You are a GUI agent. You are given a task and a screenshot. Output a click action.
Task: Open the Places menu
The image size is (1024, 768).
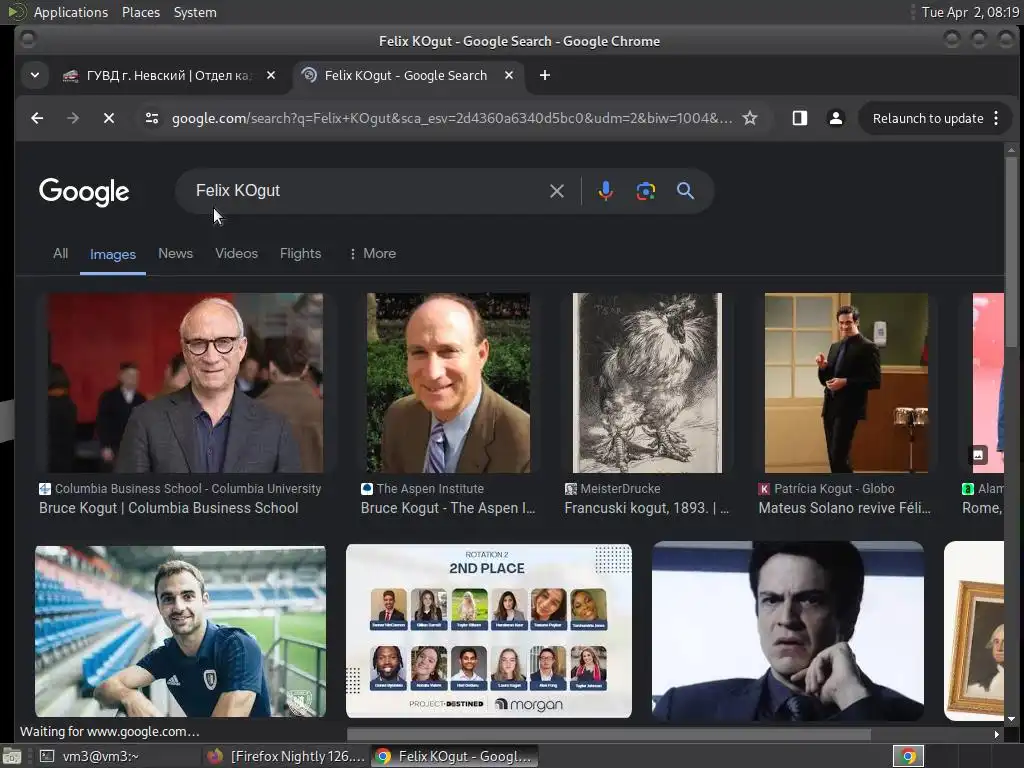(141, 12)
